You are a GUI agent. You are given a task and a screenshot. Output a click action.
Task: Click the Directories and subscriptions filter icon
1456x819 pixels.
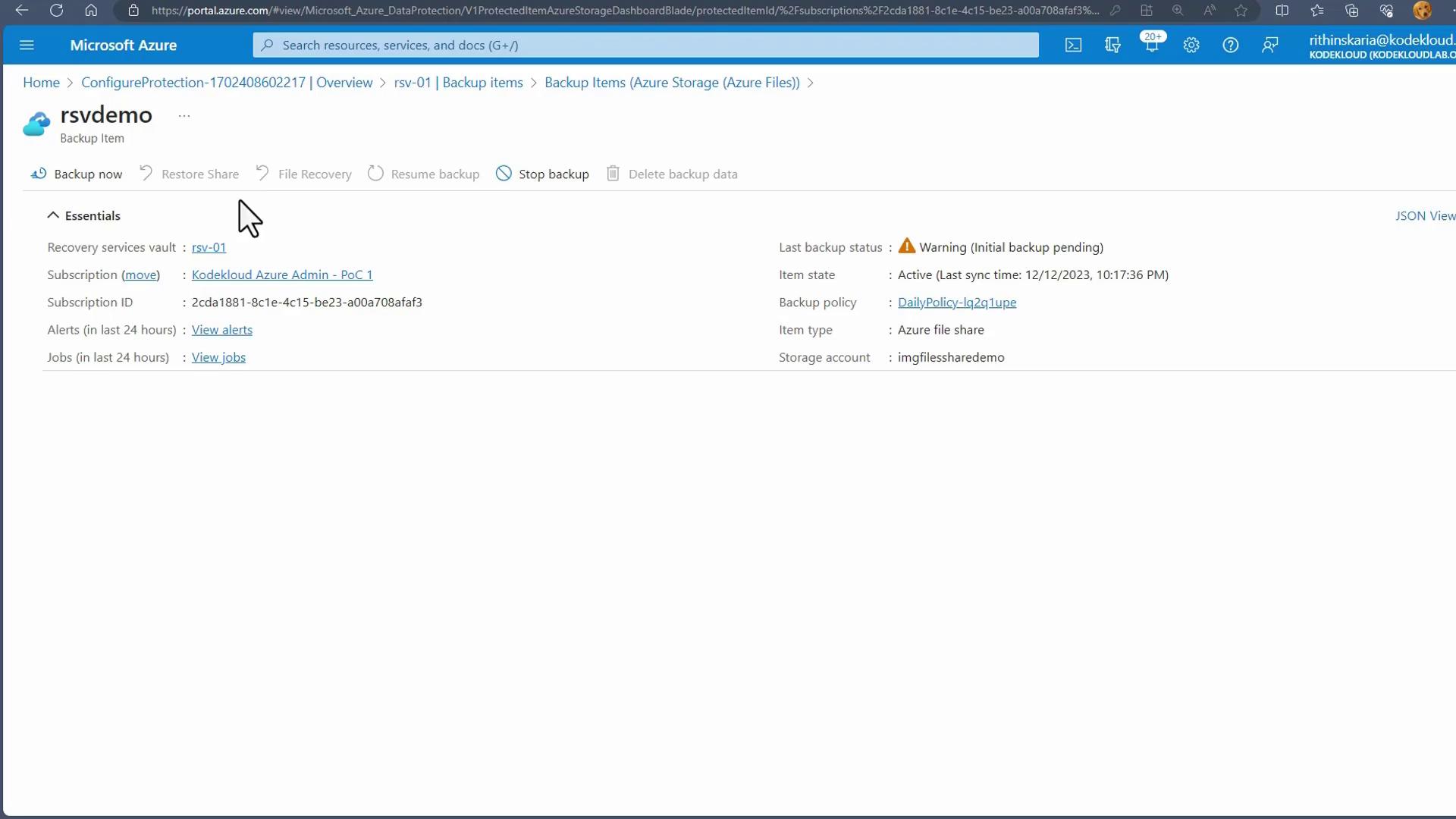1112,45
